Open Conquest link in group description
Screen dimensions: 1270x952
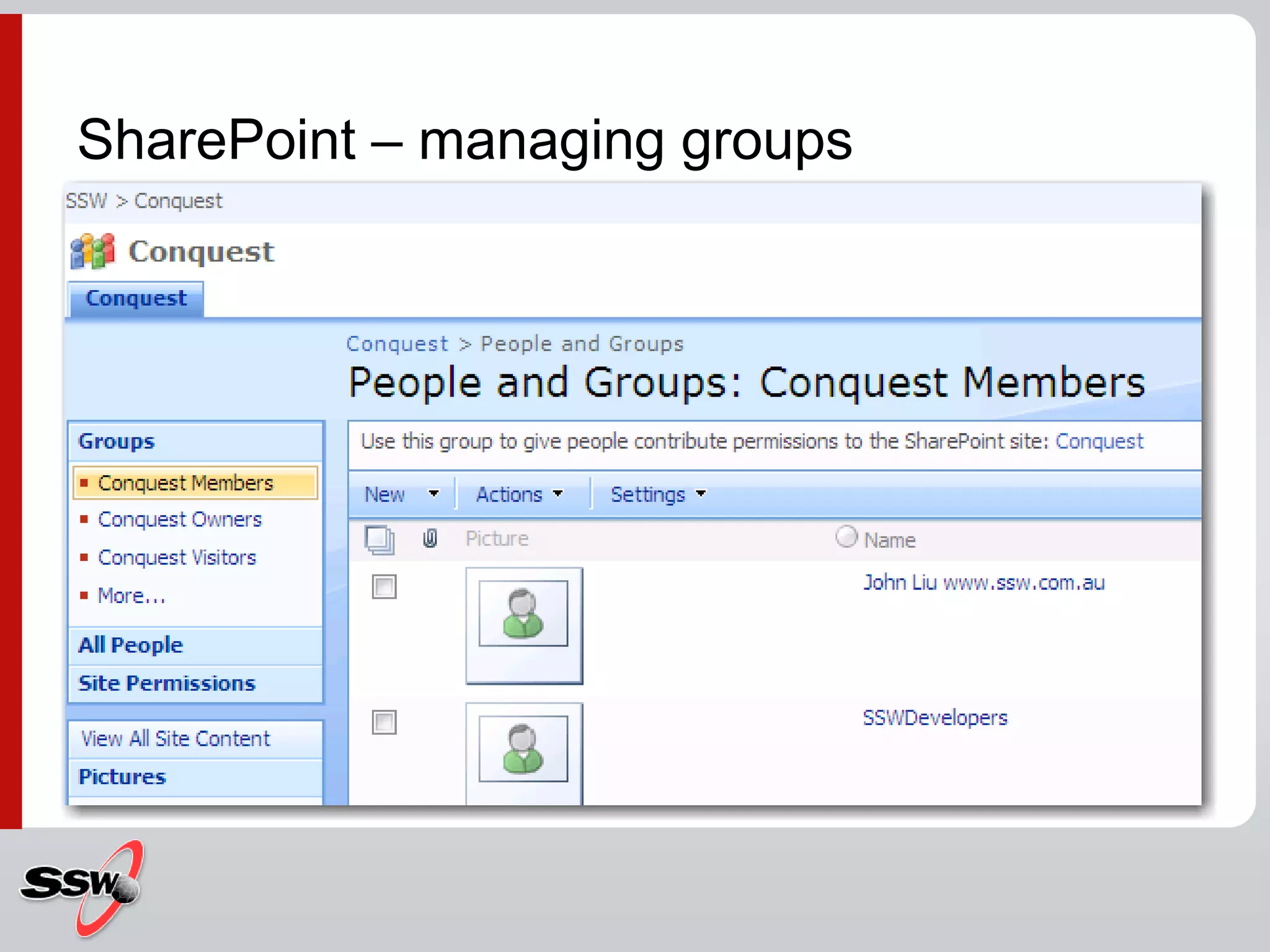click(x=1099, y=441)
